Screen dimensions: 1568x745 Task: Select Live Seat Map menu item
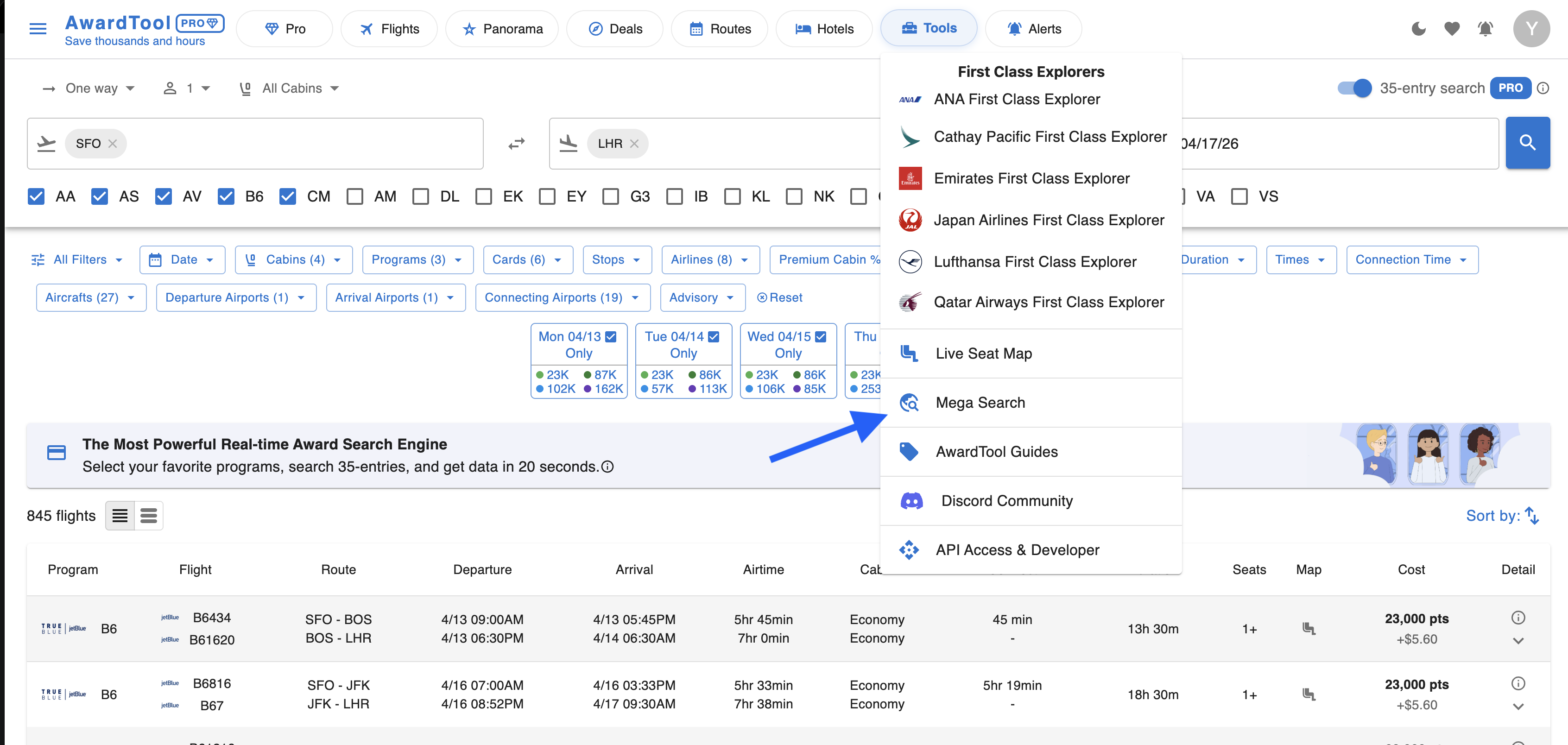click(1031, 354)
